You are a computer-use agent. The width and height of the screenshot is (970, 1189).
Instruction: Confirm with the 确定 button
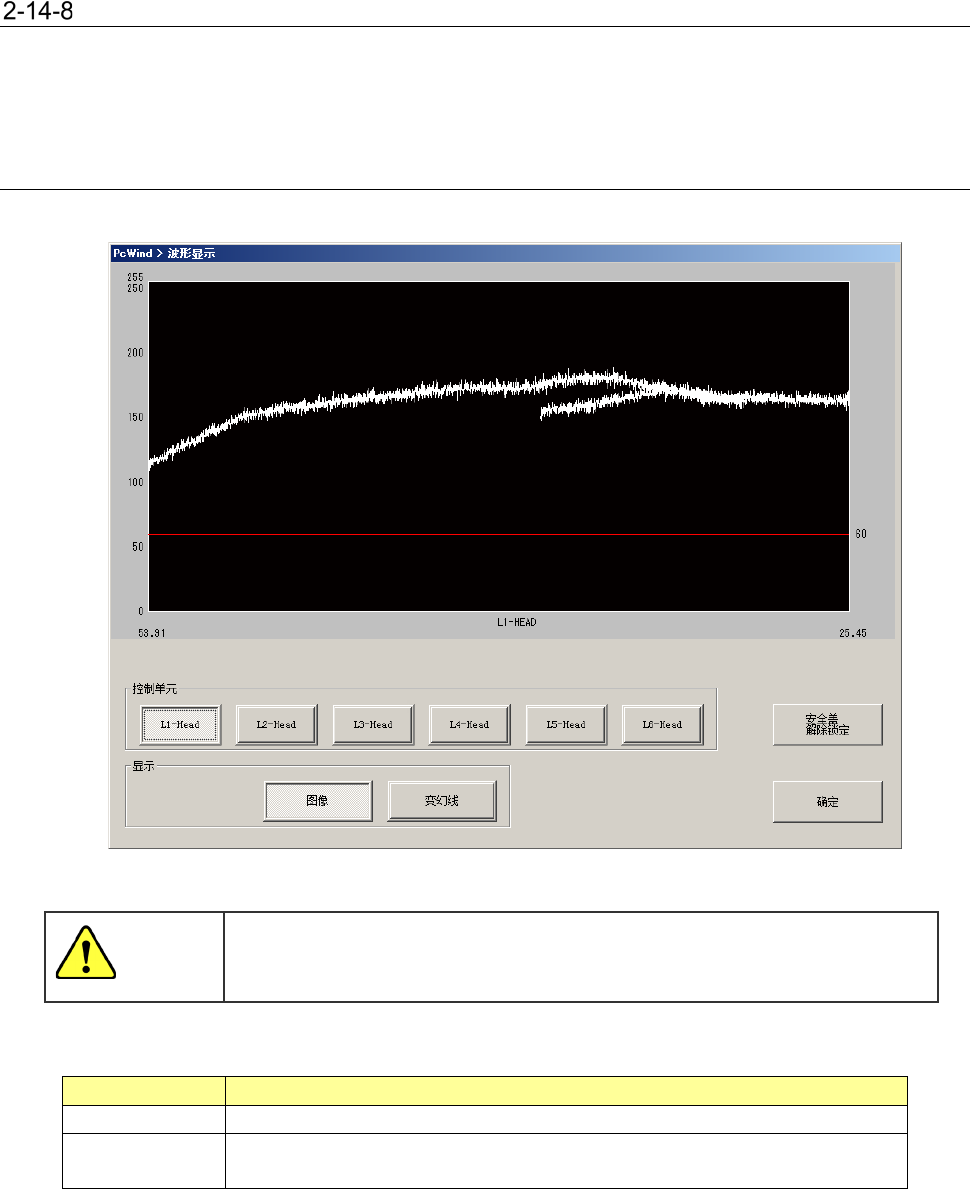827,802
